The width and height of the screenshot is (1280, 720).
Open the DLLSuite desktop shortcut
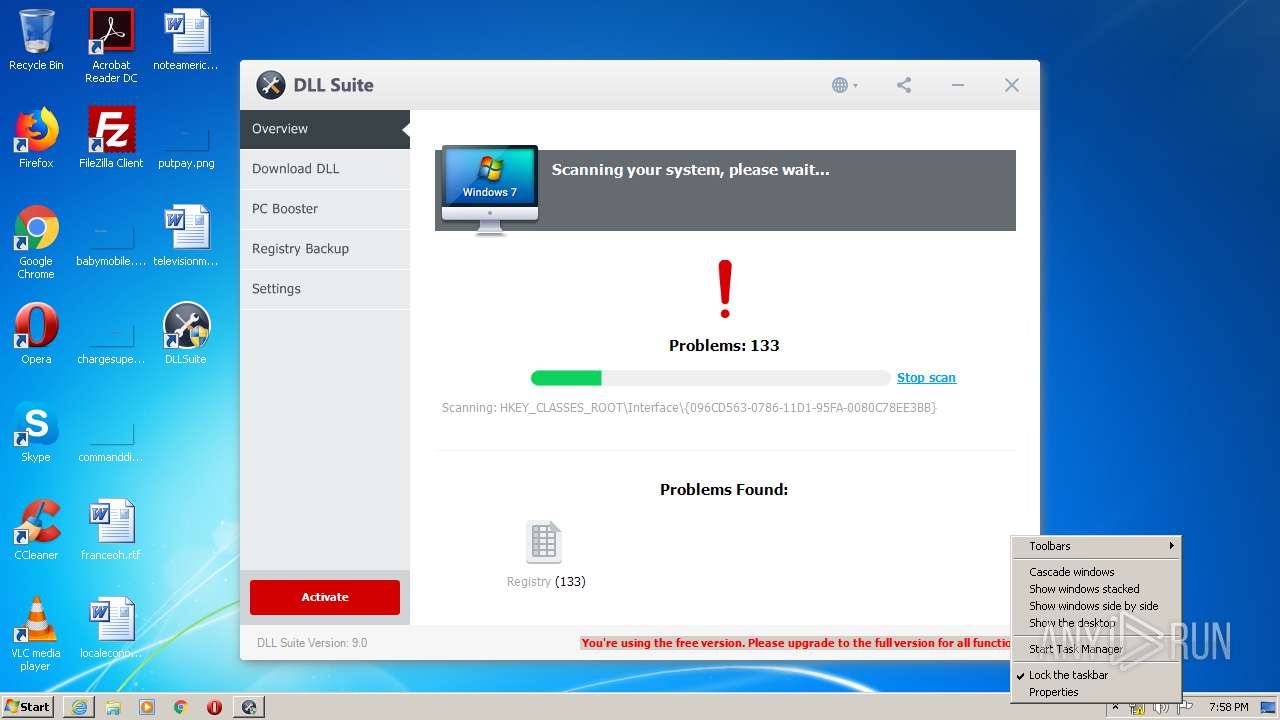[x=186, y=334]
